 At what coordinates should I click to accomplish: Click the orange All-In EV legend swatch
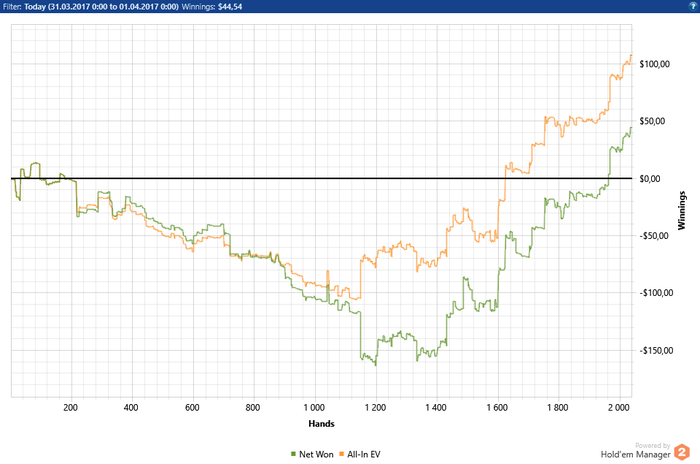click(342, 454)
